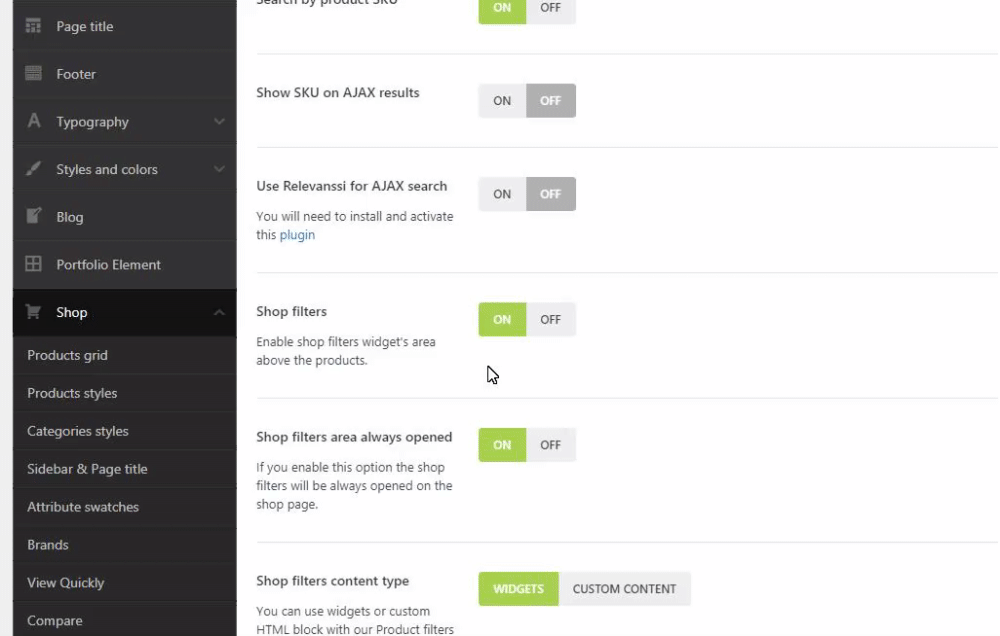Select Custom Content for filters type
Viewport: 1000px width, 636px height.
tap(624, 589)
